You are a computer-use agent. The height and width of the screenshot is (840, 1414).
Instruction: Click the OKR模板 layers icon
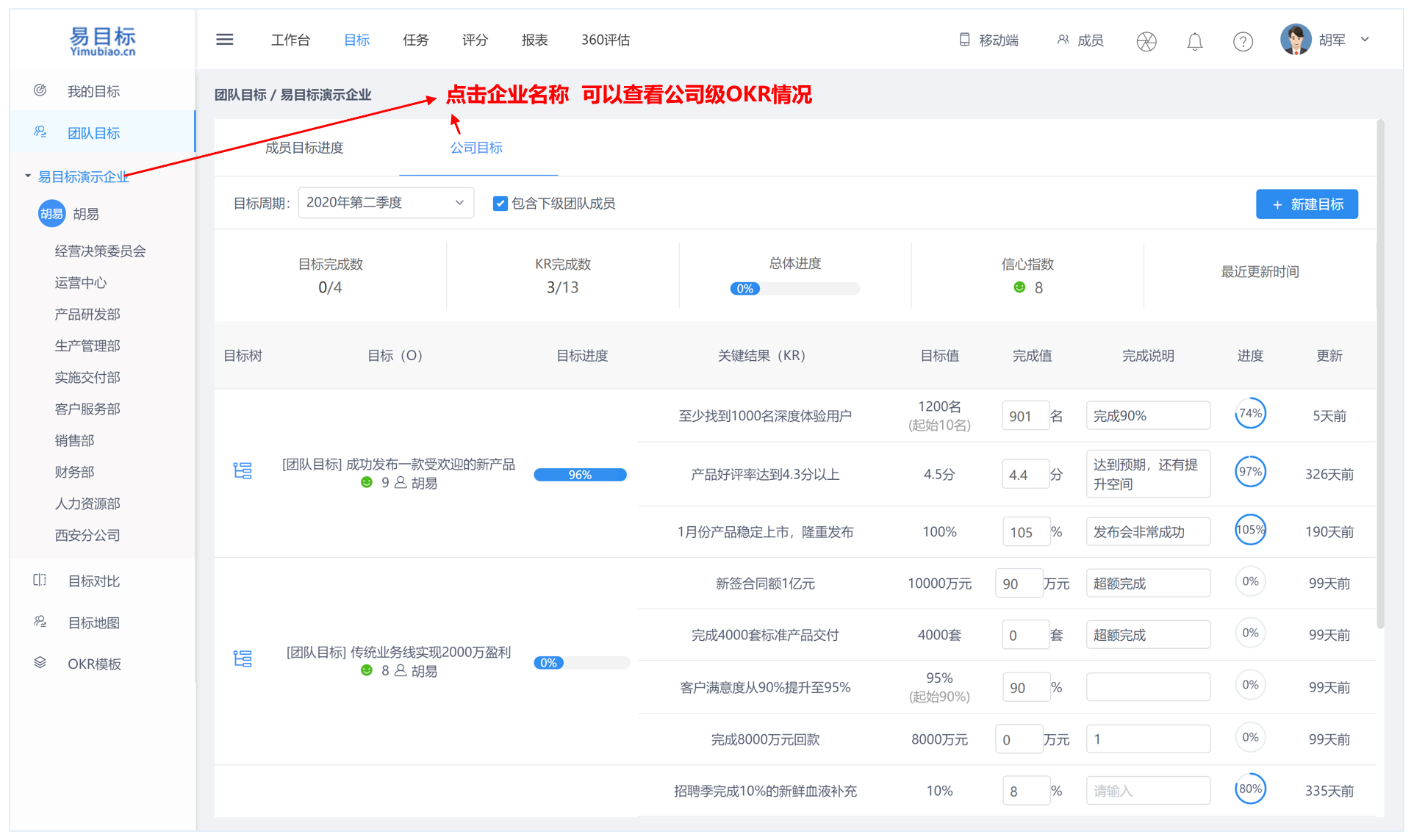[x=40, y=664]
